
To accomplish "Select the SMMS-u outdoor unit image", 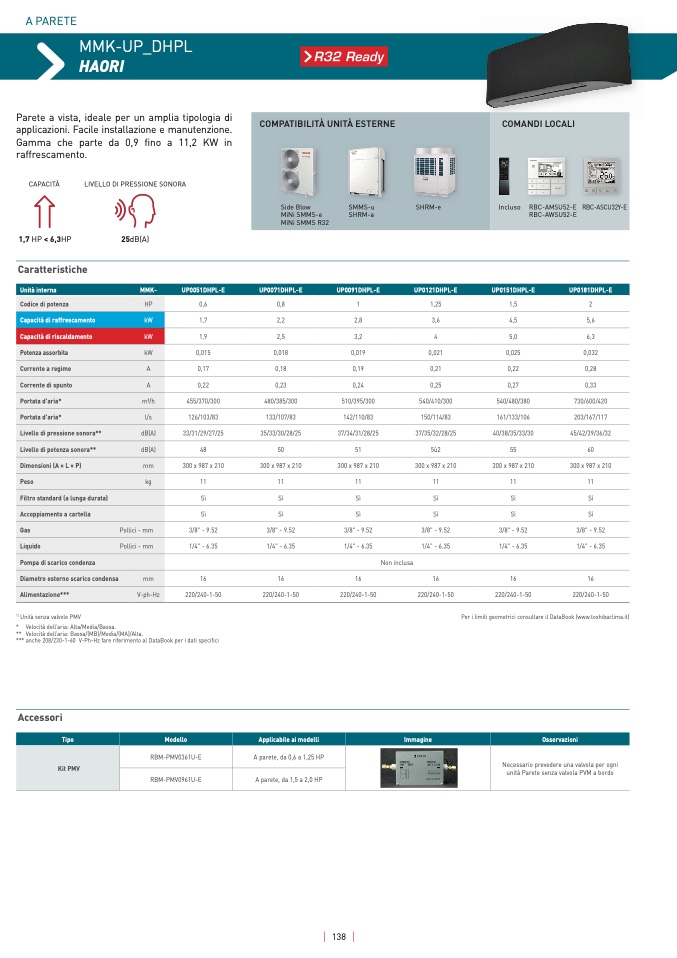I will (360, 172).
